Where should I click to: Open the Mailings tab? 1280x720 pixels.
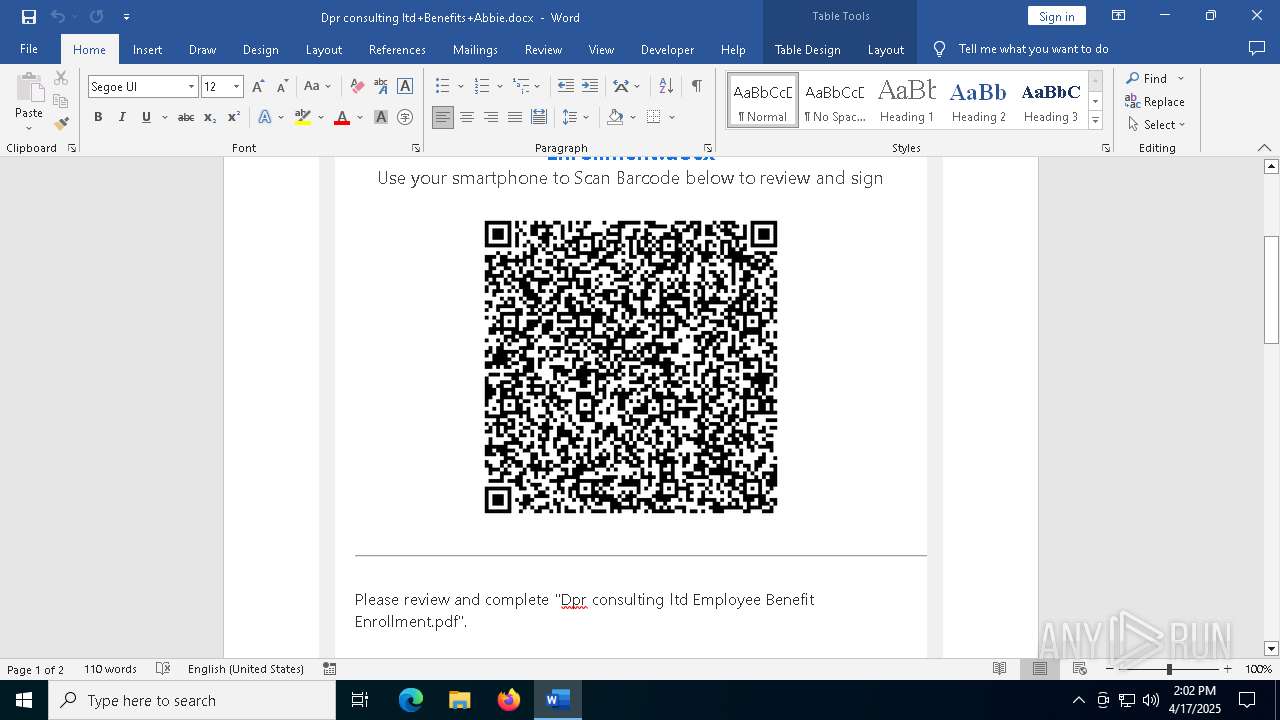475,49
